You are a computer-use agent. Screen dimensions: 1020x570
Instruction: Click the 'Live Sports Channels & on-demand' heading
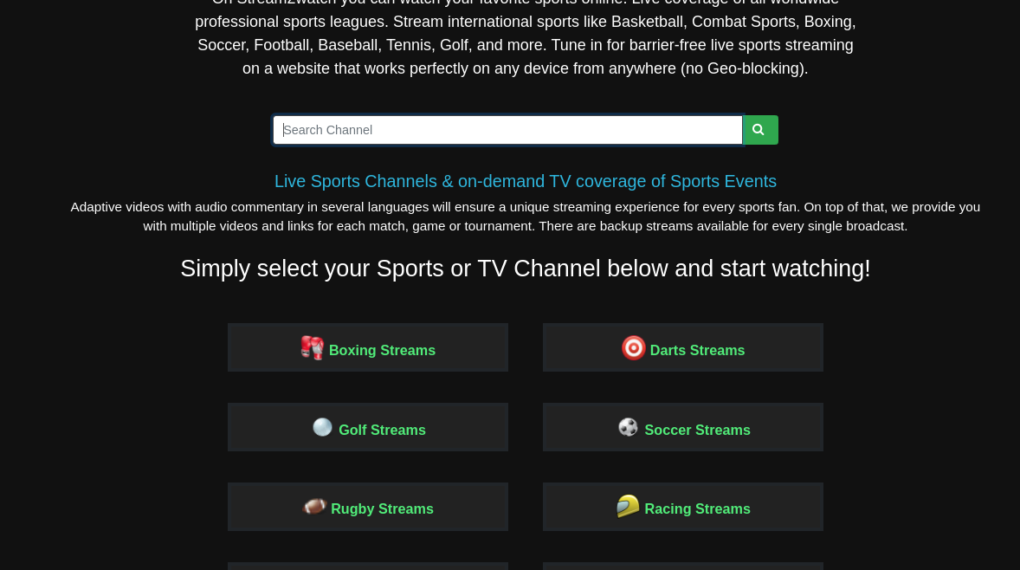coord(525,182)
